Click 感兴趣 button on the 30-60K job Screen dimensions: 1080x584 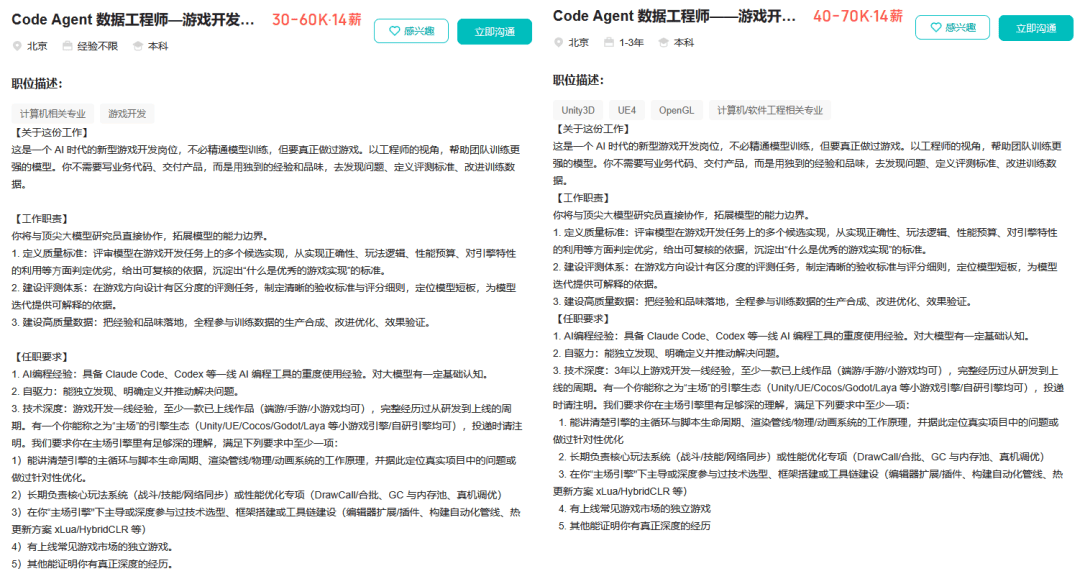coord(411,31)
